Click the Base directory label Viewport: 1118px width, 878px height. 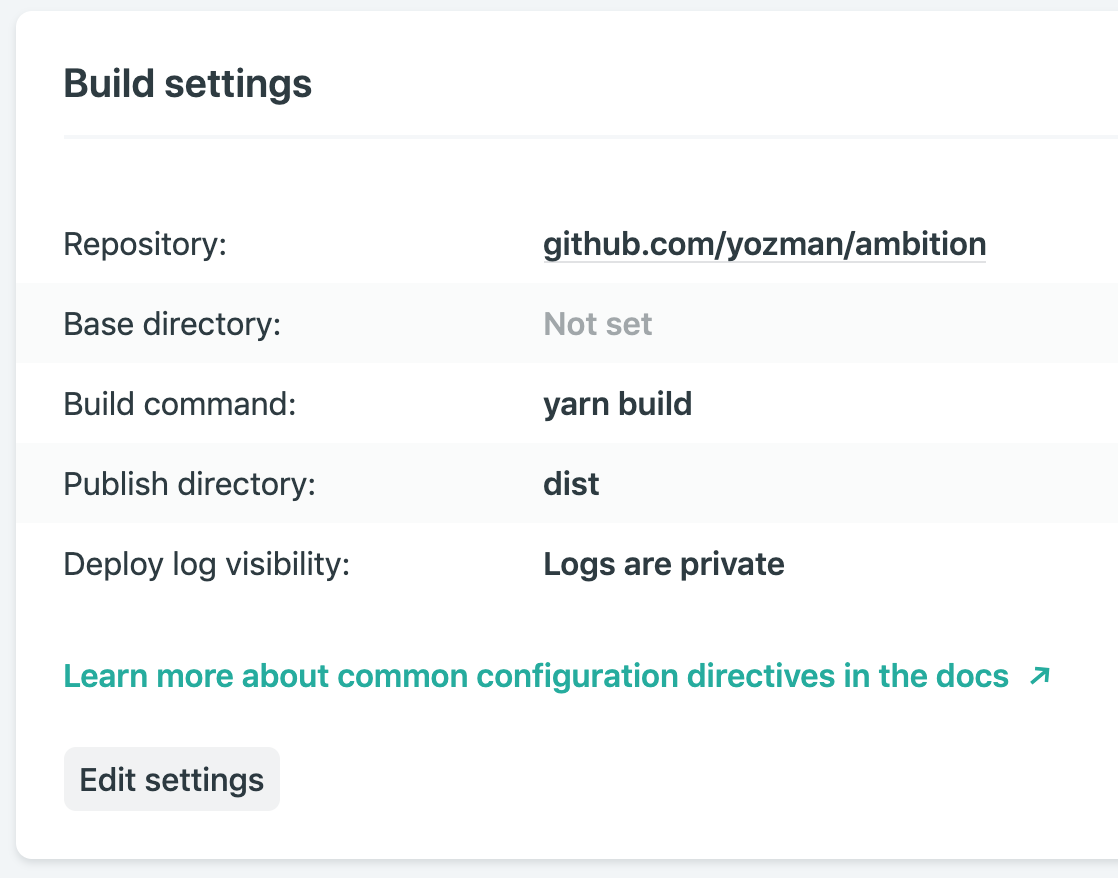pos(173,324)
